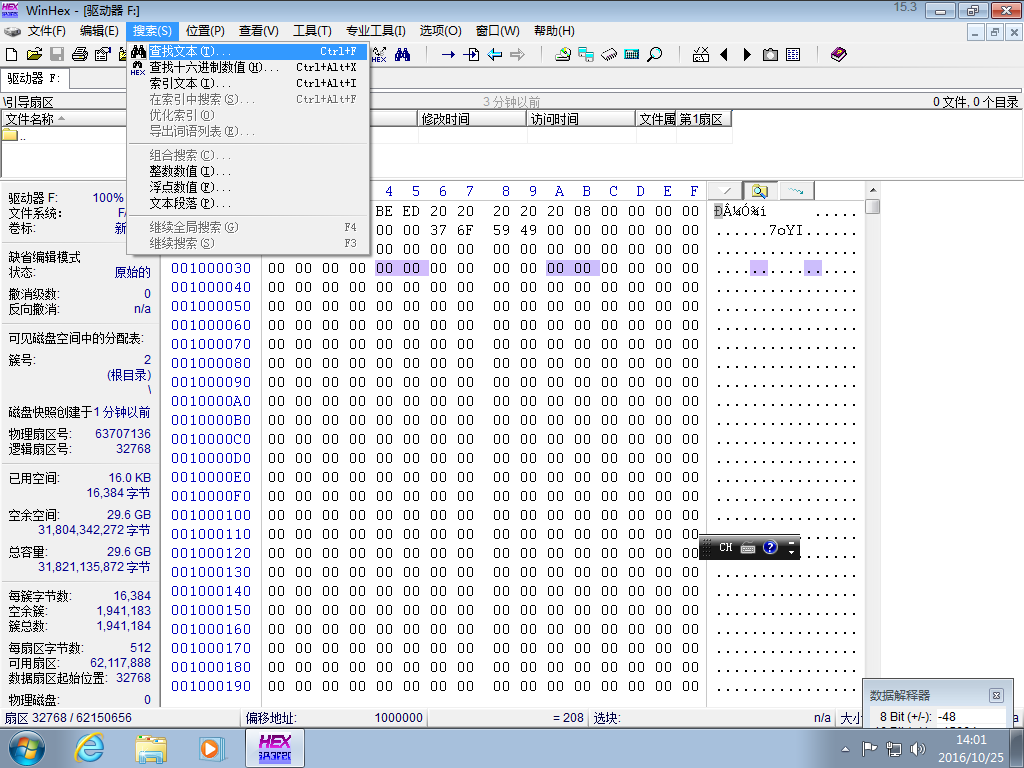The width and height of the screenshot is (1024, 768).
Task: Click the grey Forward arrow icon
Action: (x=517, y=54)
